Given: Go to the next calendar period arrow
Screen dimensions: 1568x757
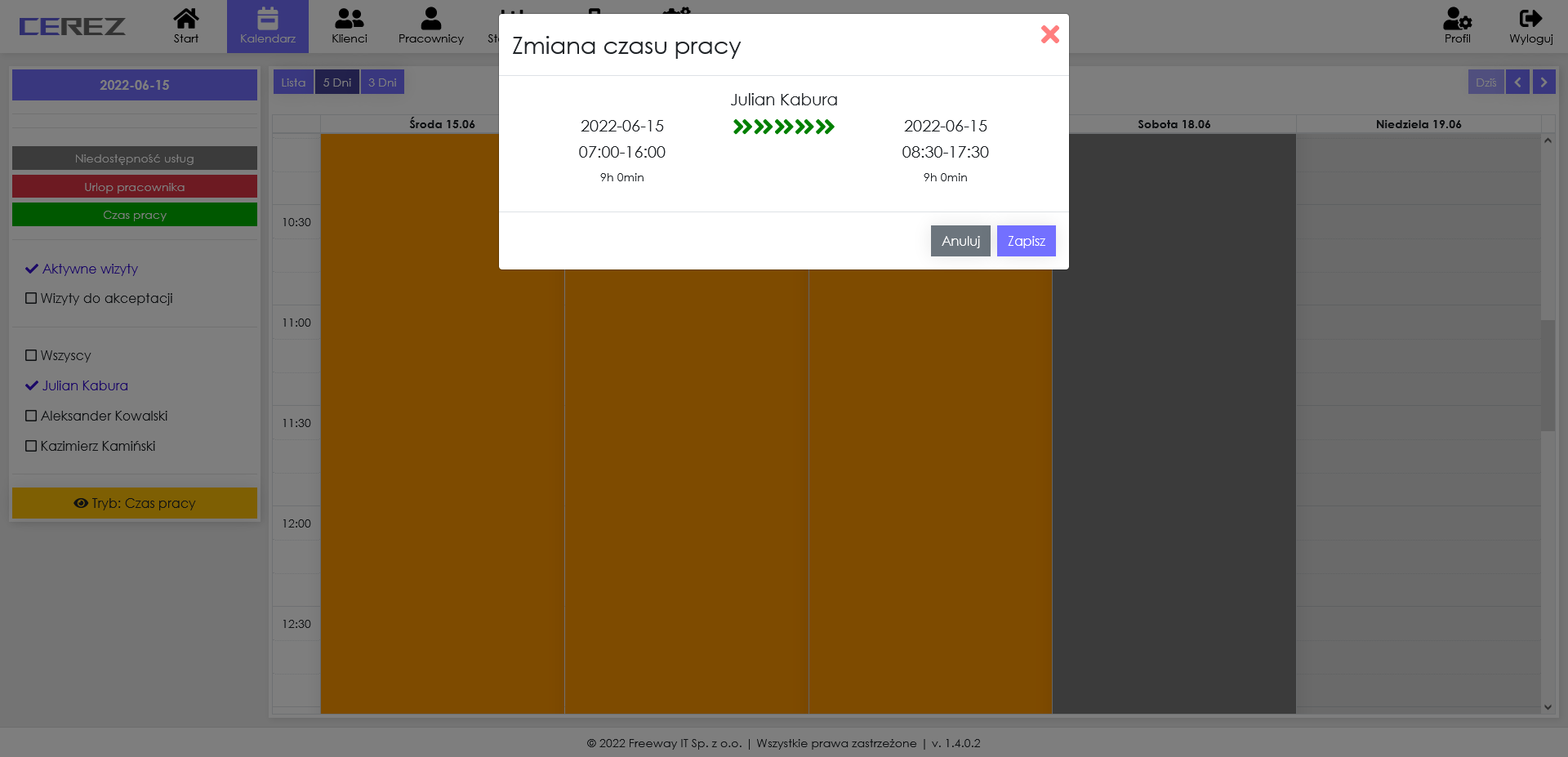Looking at the screenshot, I should coord(1543,82).
